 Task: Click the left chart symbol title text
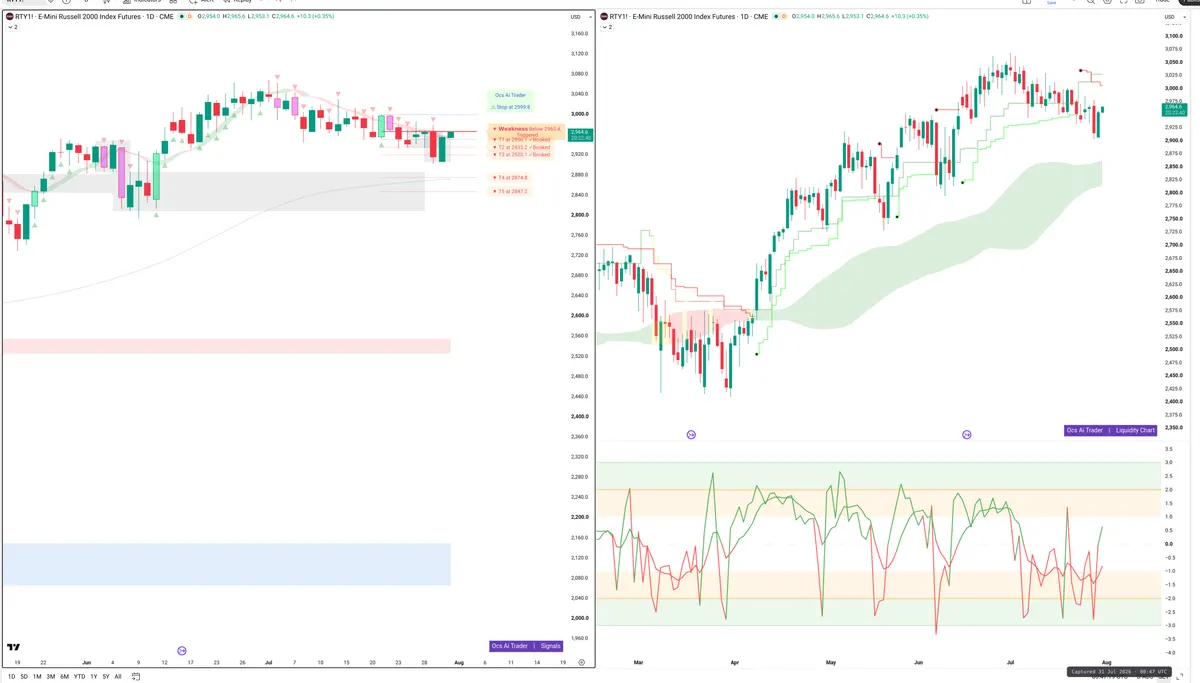click(x=94, y=17)
